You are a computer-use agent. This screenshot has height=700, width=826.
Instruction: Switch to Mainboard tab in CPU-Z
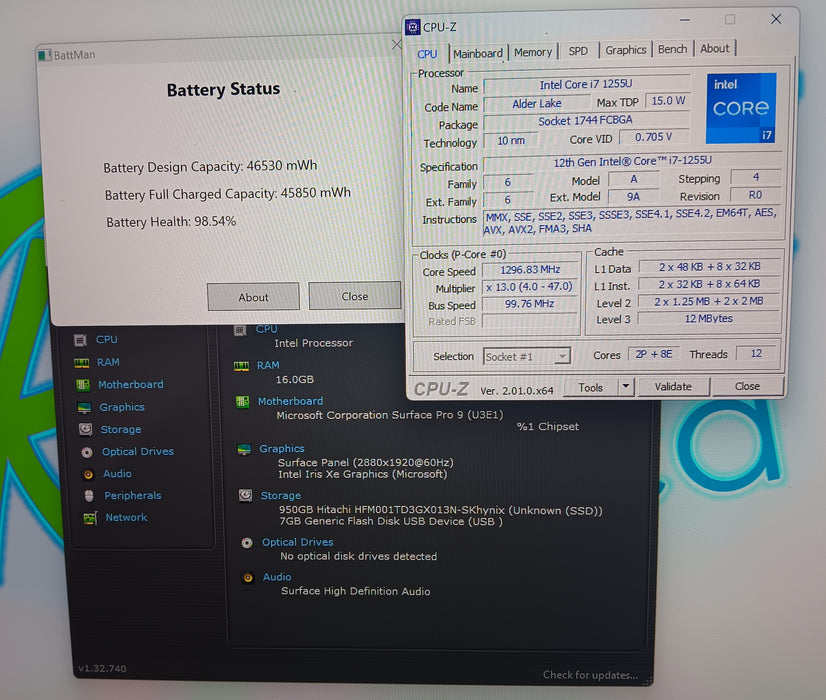[x=478, y=53]
